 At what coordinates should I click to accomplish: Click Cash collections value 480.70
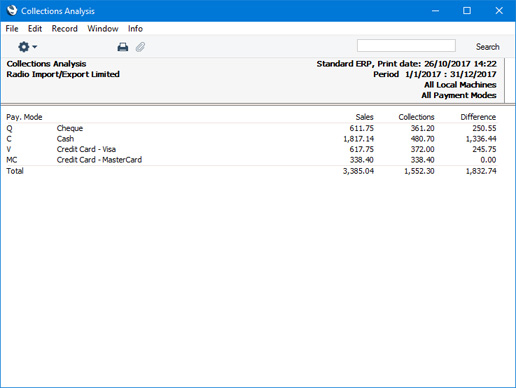coord(422,139)
